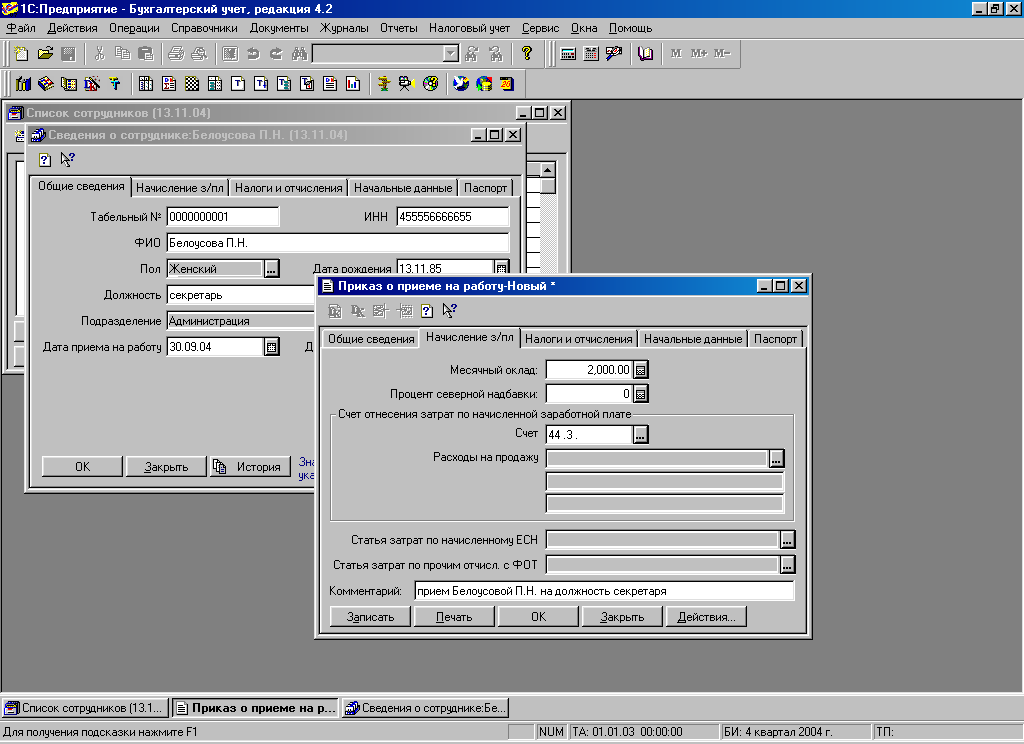Open calculator next to Процент северной надбавки

tap(641, 394)
